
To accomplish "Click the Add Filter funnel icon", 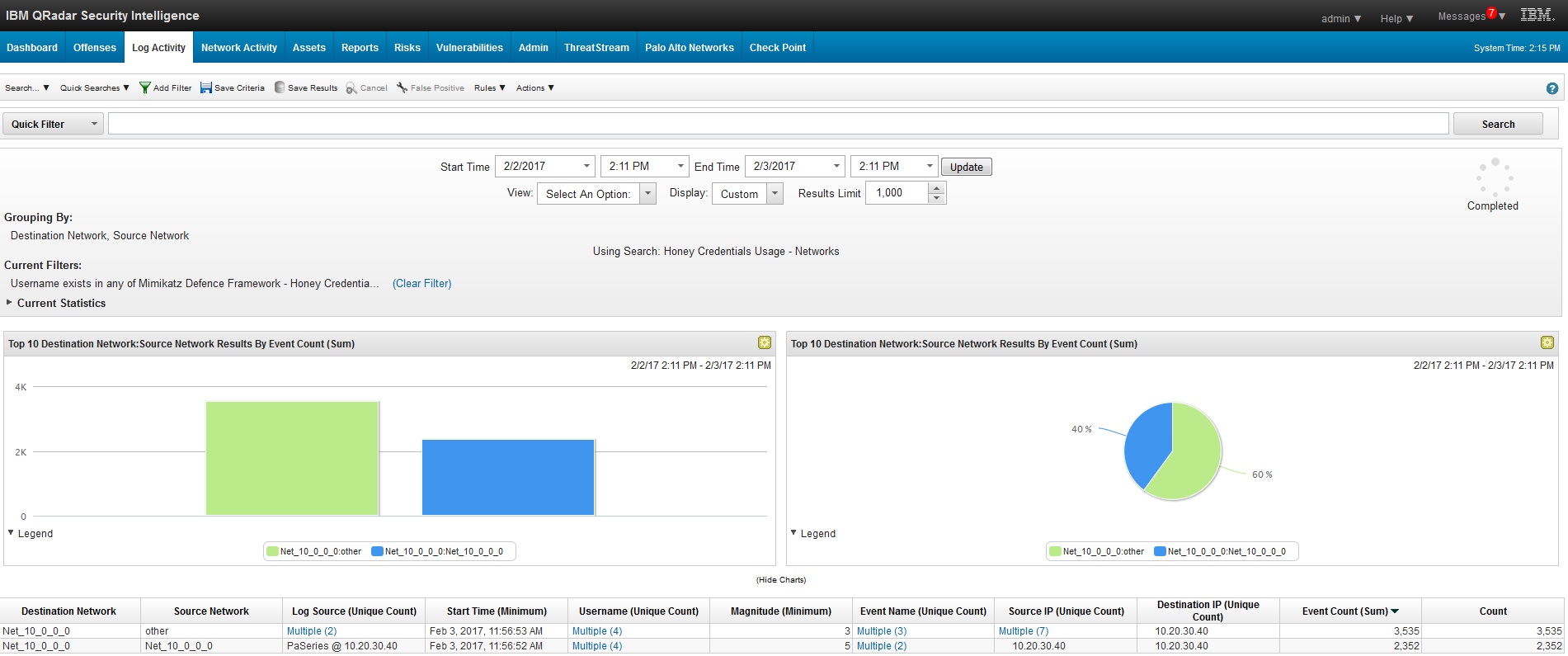I will coord(145,87).
